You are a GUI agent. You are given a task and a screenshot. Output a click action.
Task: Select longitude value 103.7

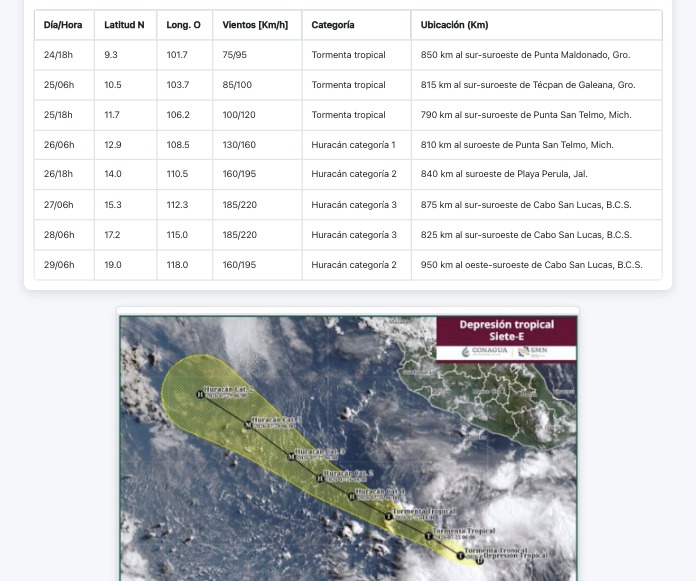(178, 85)
